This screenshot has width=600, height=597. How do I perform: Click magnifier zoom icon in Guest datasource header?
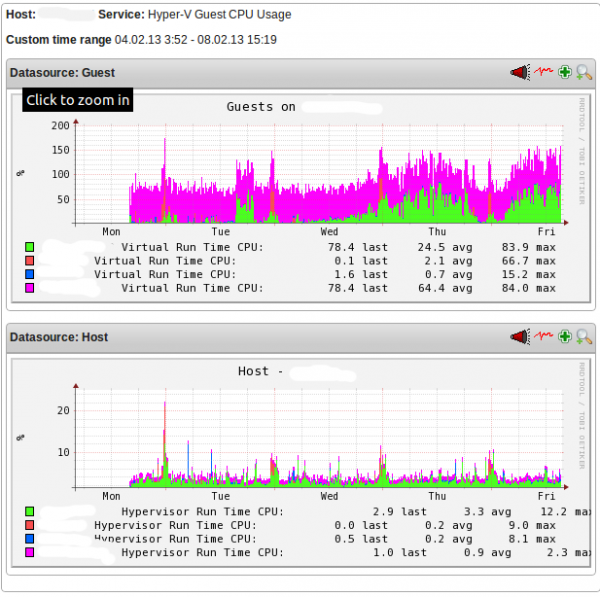[x=584, y=72]
